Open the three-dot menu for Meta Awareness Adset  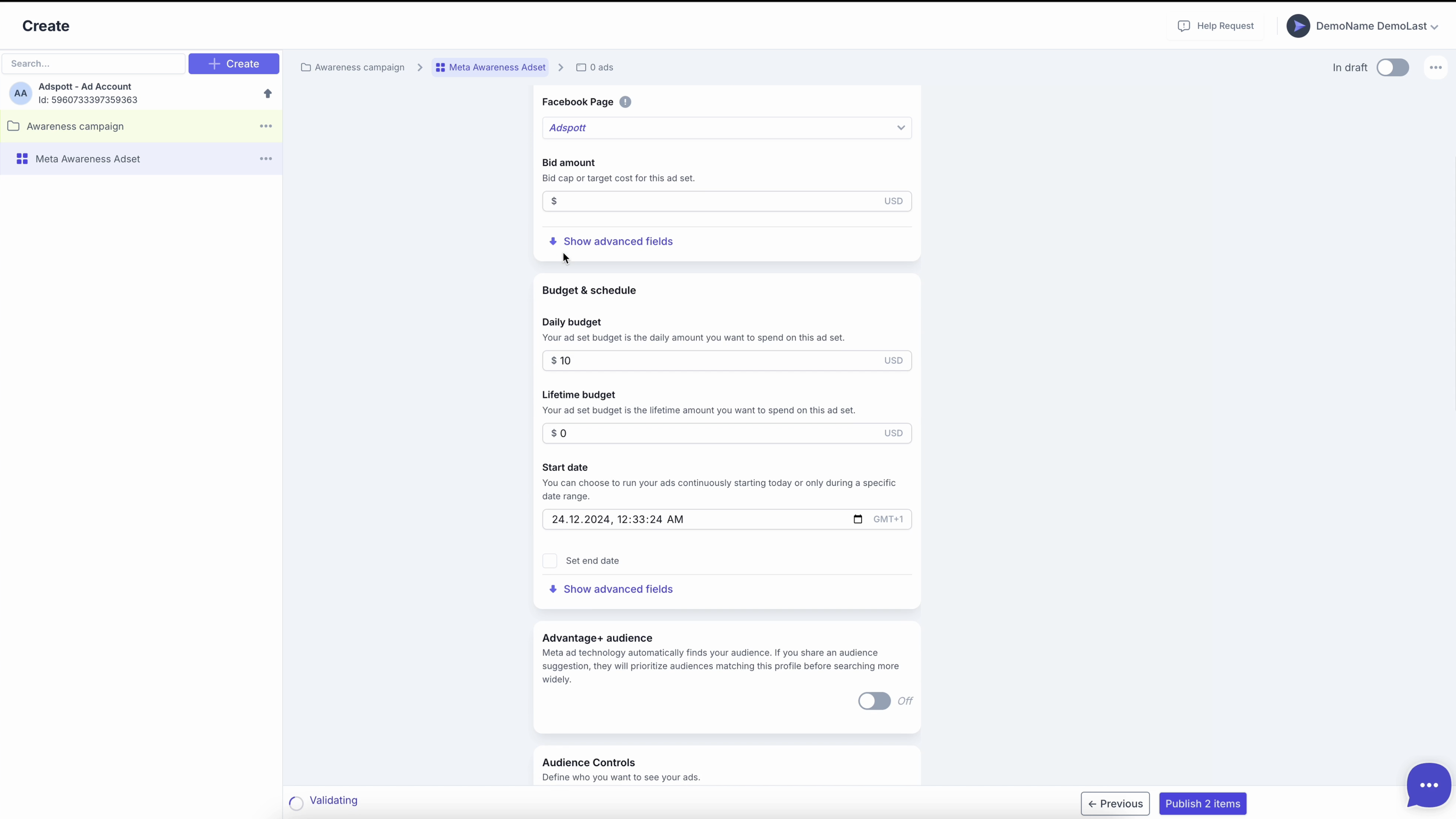point(266,159)
